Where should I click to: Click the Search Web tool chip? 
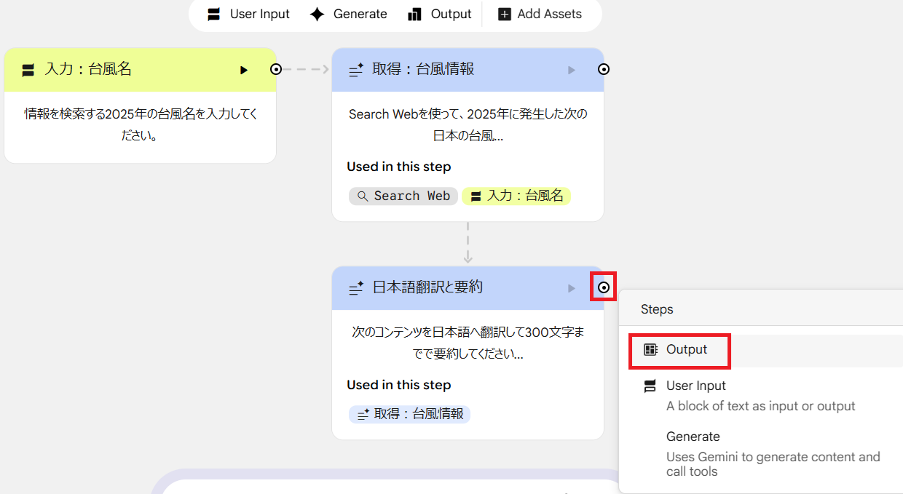click(403, 196)
